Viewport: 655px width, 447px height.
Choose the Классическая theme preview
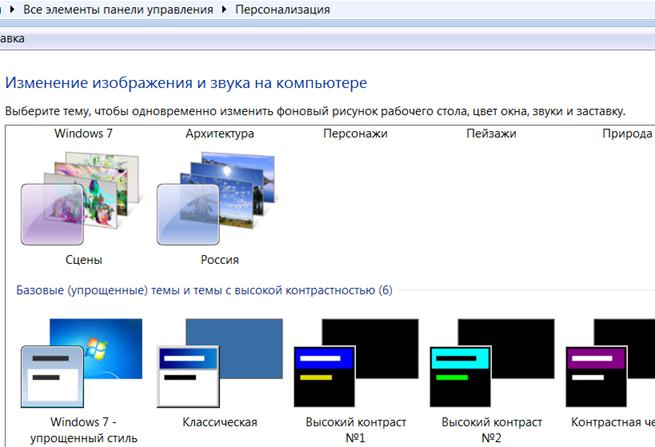(220, 363)
